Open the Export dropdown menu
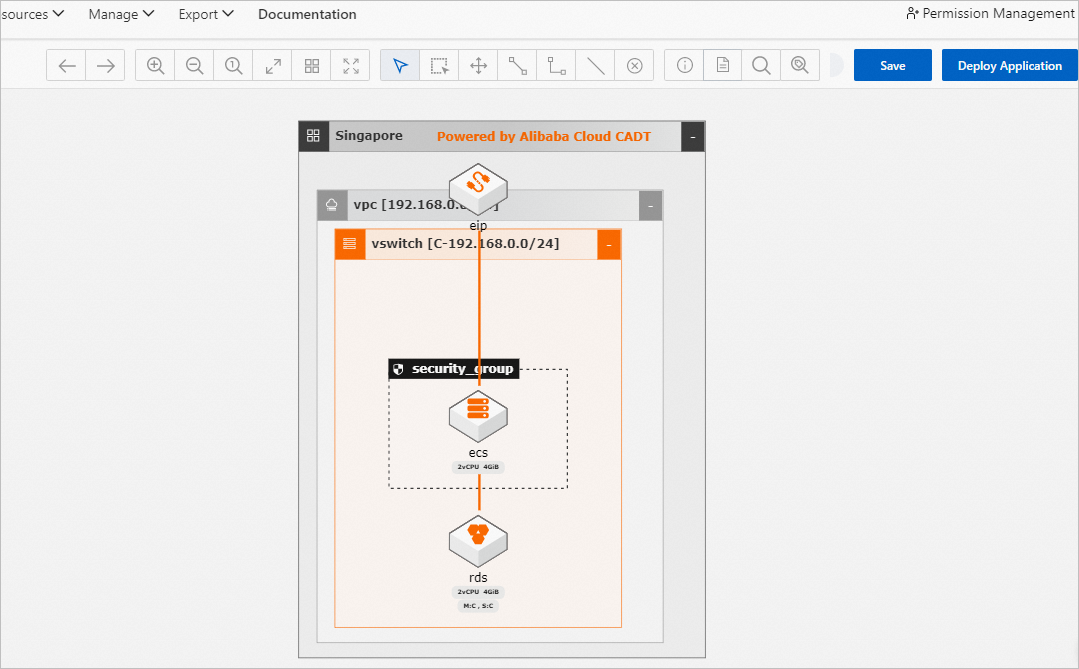The image size is (1079, 669). (206, 14)
